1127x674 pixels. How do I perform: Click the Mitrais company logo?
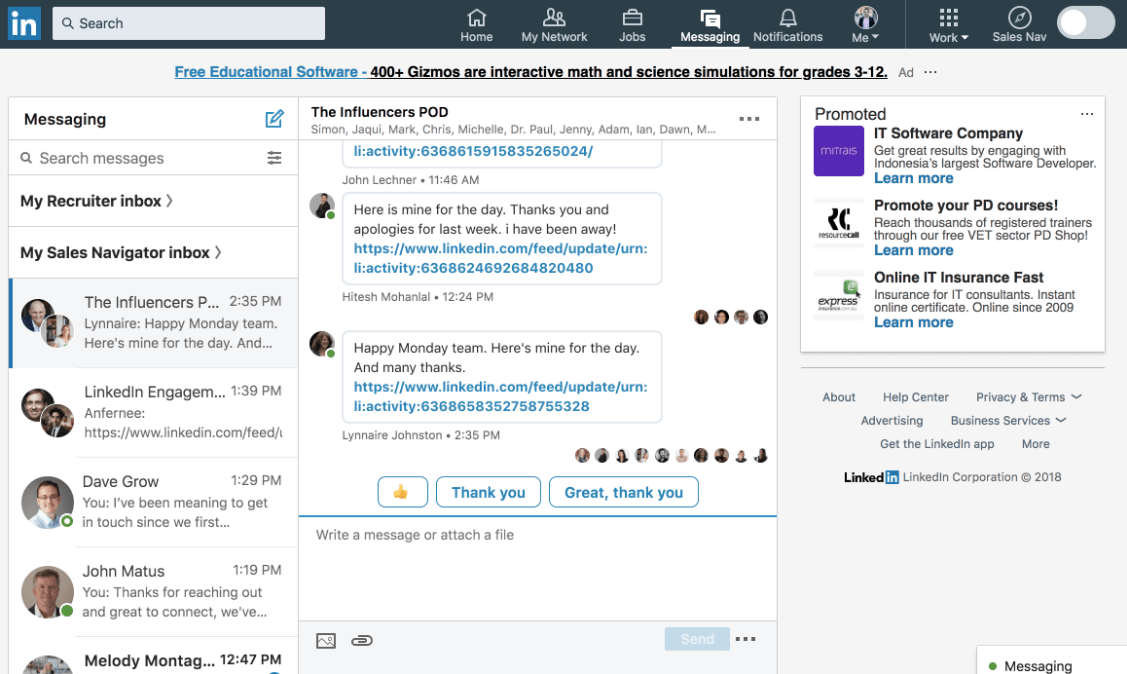tap(839, 151)
